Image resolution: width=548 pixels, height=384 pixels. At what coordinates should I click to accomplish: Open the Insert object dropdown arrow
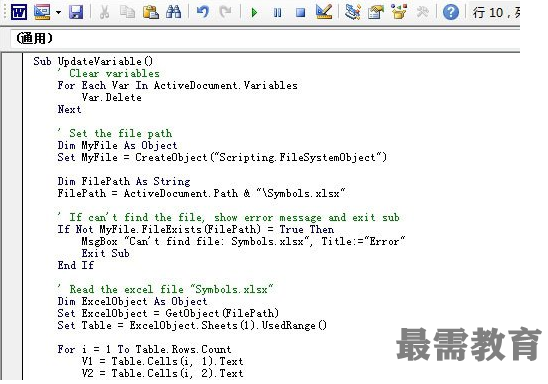[x=58, y=13]
